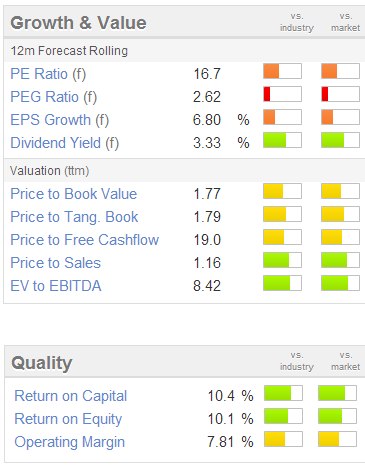
Task: Open the Price to Free Cashflow link
Action: click(x=85, y=240)
